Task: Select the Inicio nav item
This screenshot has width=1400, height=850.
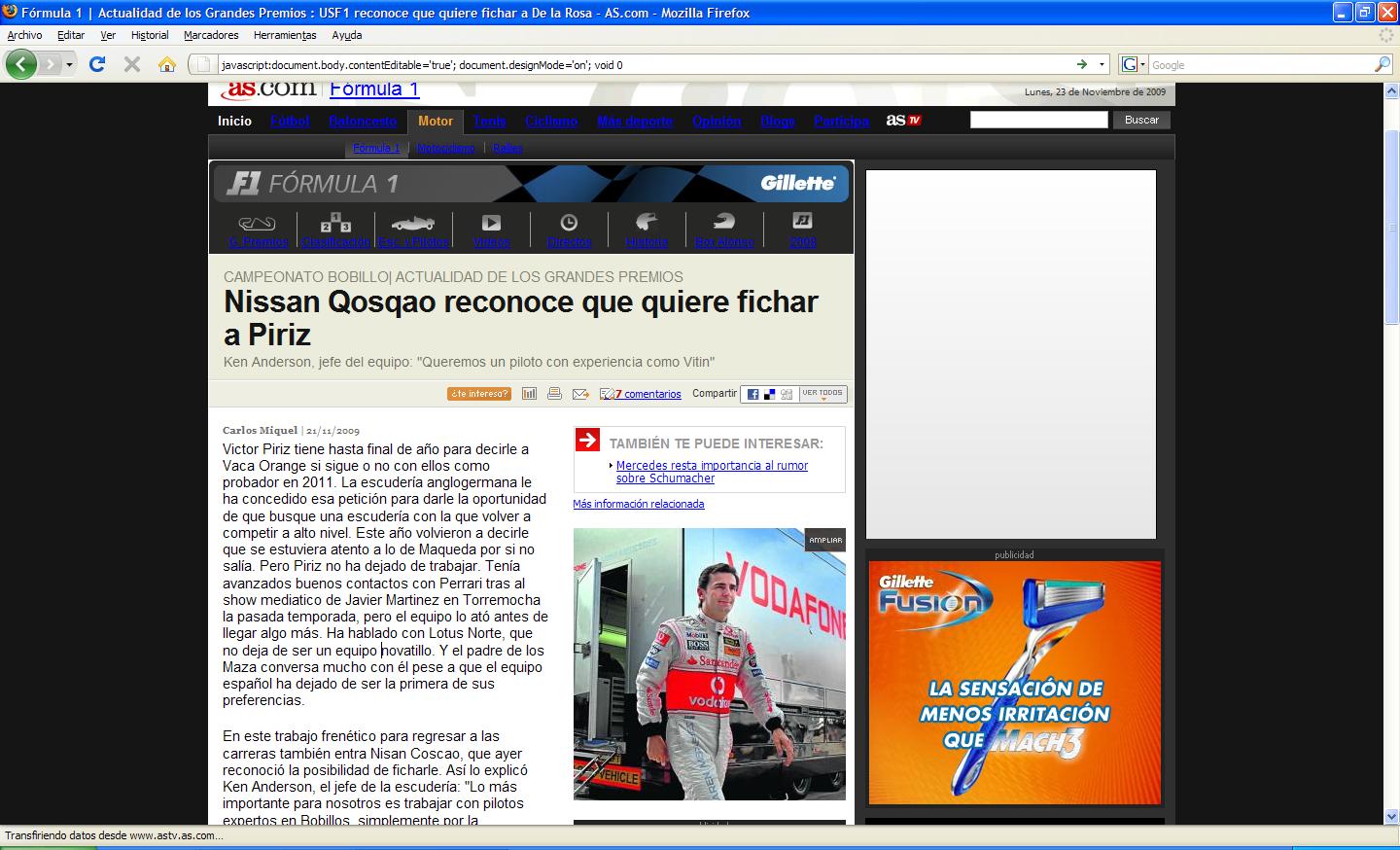Action: click(x=234, y=121)
